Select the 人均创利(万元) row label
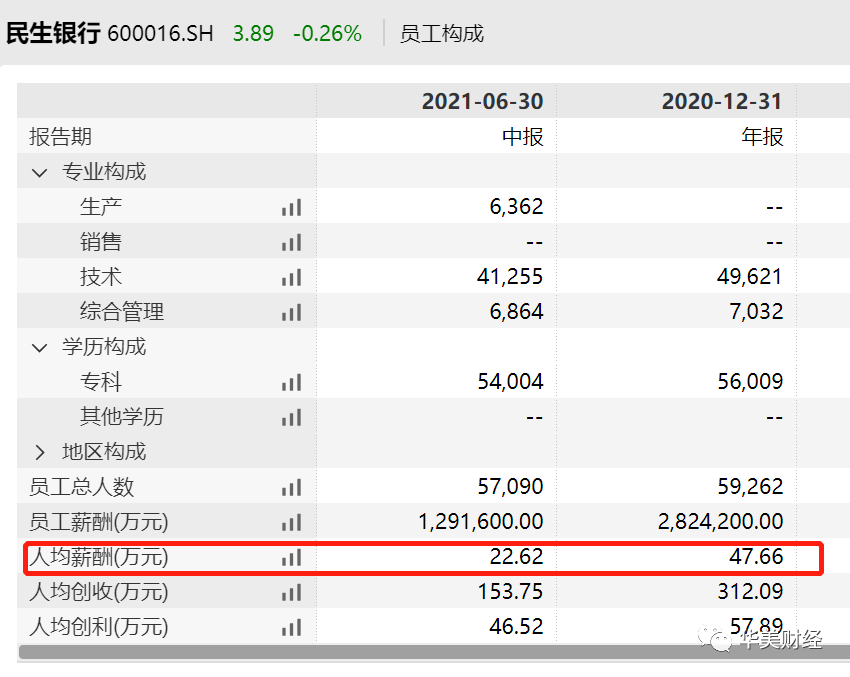The image size is (850, 677). click(x=99, y=627)
